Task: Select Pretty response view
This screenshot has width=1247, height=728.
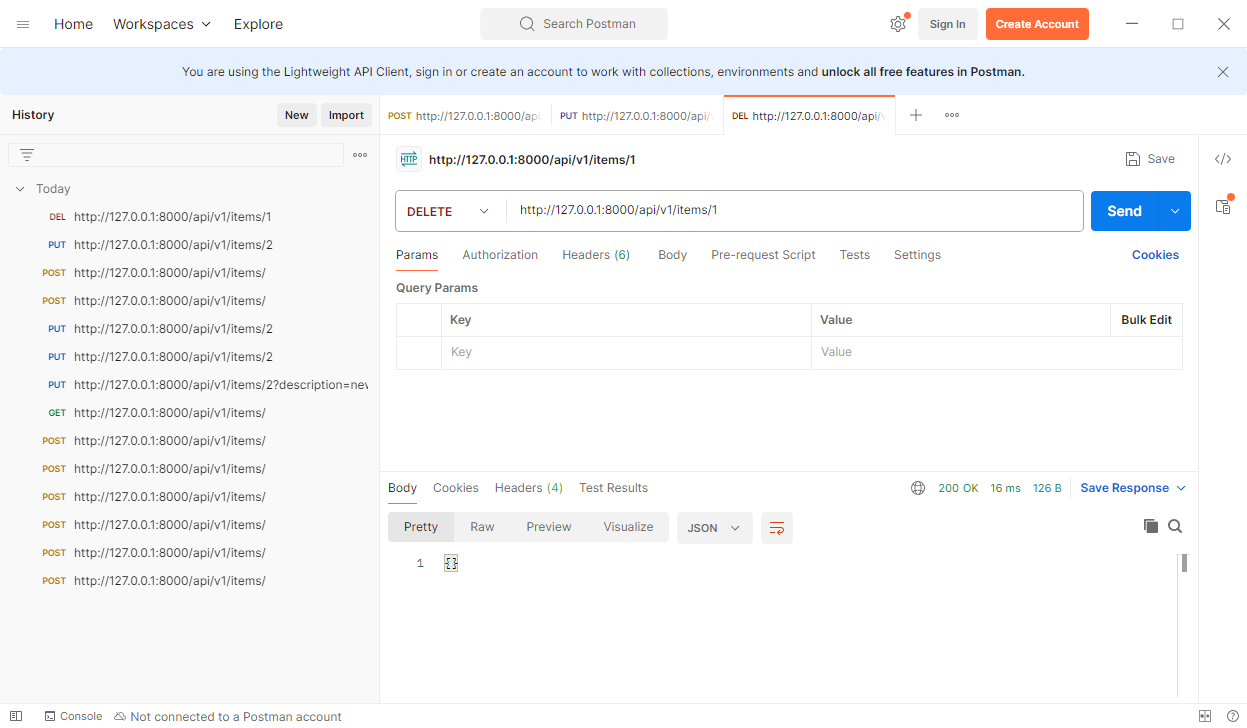Action: [x=421, y=527]
